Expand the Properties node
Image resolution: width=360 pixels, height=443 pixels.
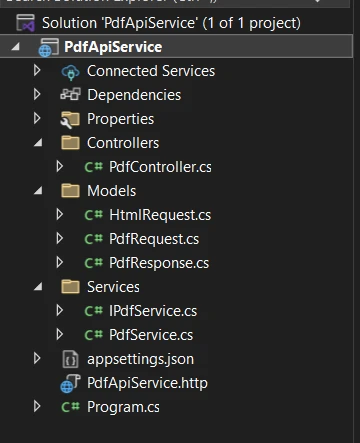(37, 119)
